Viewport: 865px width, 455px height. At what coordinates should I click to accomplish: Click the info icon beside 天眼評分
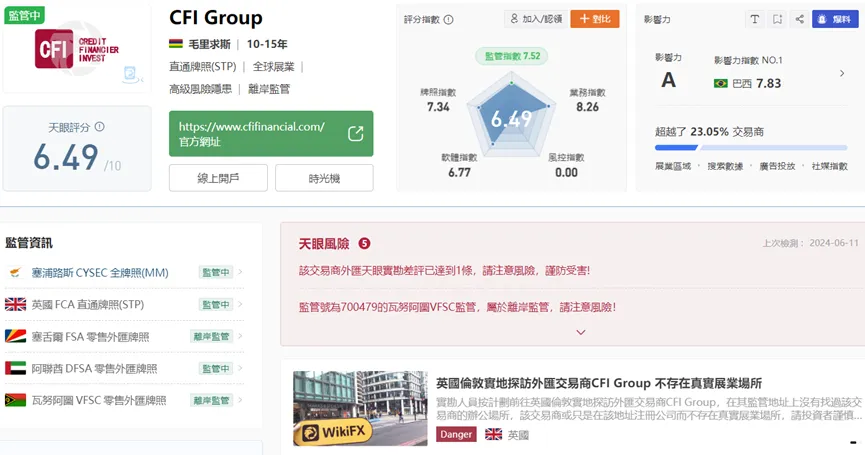point(99,127)
